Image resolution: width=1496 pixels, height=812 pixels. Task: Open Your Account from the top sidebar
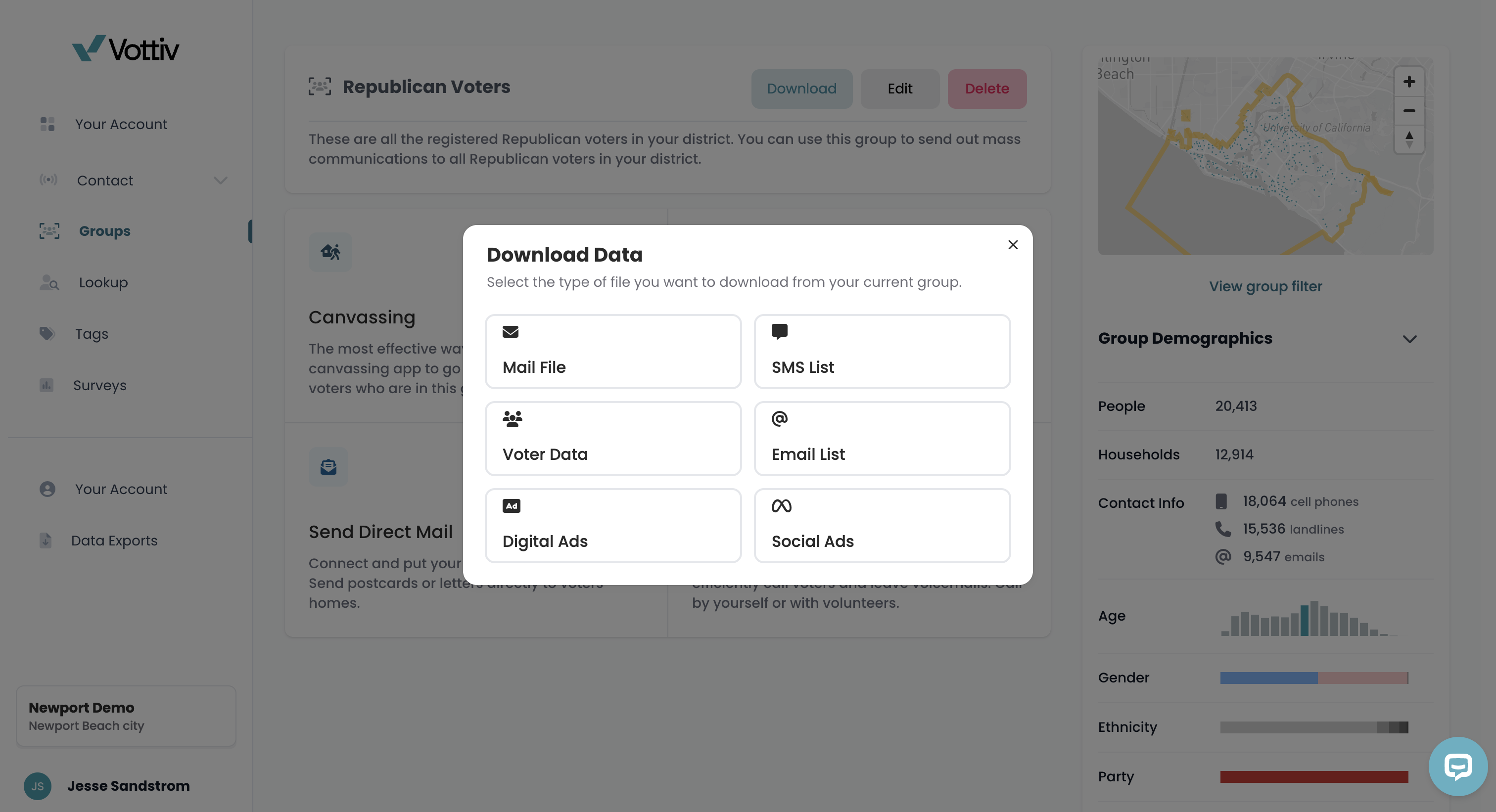click(x=121, y=124)
